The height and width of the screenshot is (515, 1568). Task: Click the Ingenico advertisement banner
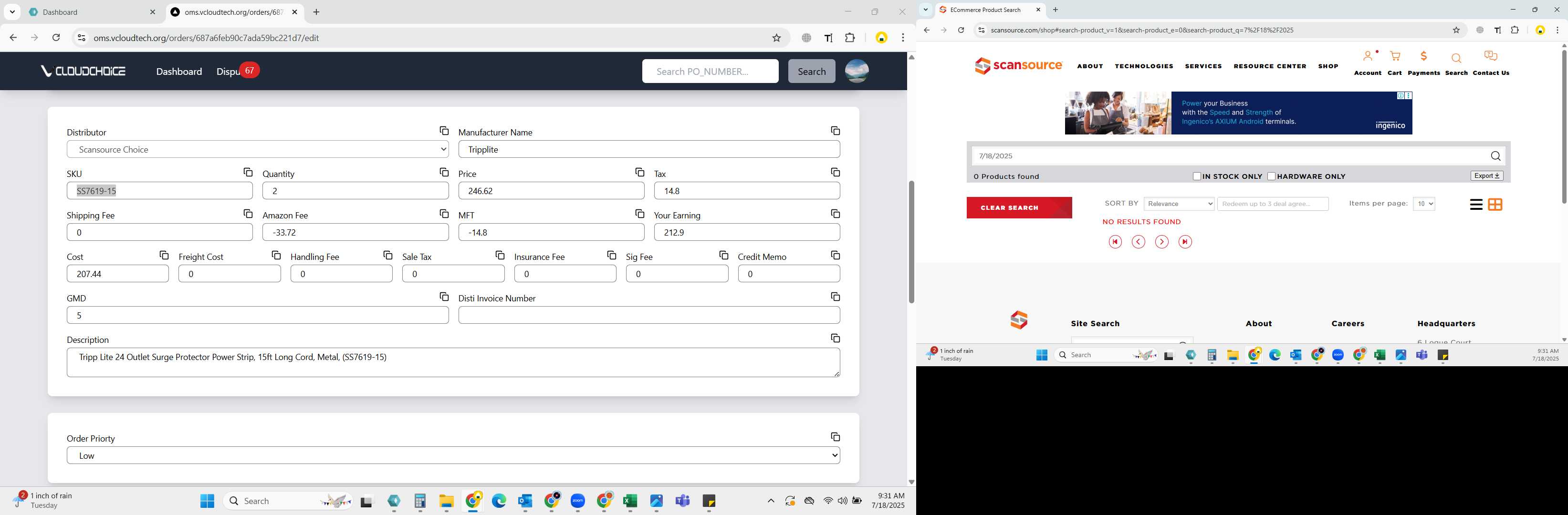point(1238,113)
